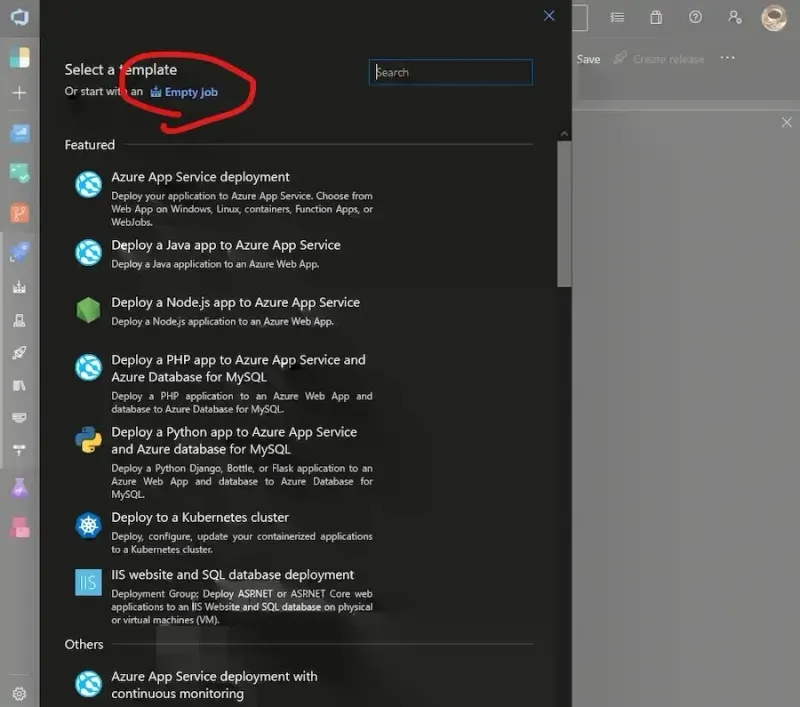Open the Repos icon in sidebar
Image resolution: width=800 pixels, height=707 pixels.
(x=19, y=213)
